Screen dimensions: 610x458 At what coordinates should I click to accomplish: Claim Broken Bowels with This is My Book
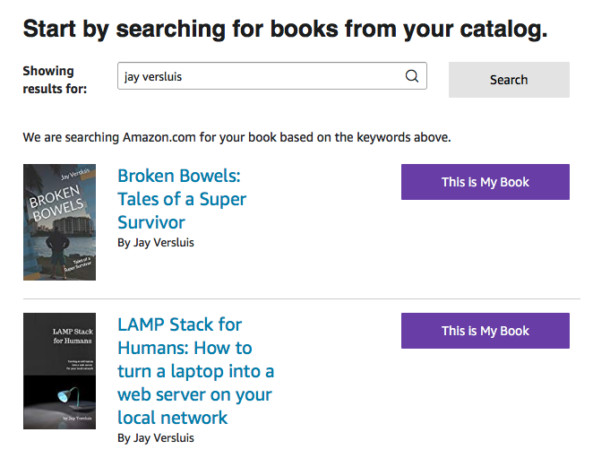tap(485, 182)
